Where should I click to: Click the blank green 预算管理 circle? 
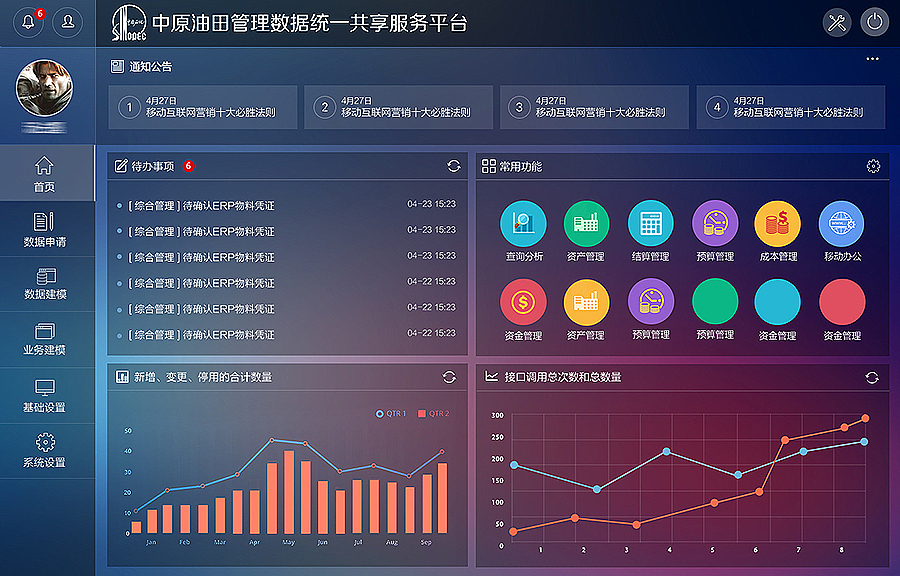click(715, 302)
